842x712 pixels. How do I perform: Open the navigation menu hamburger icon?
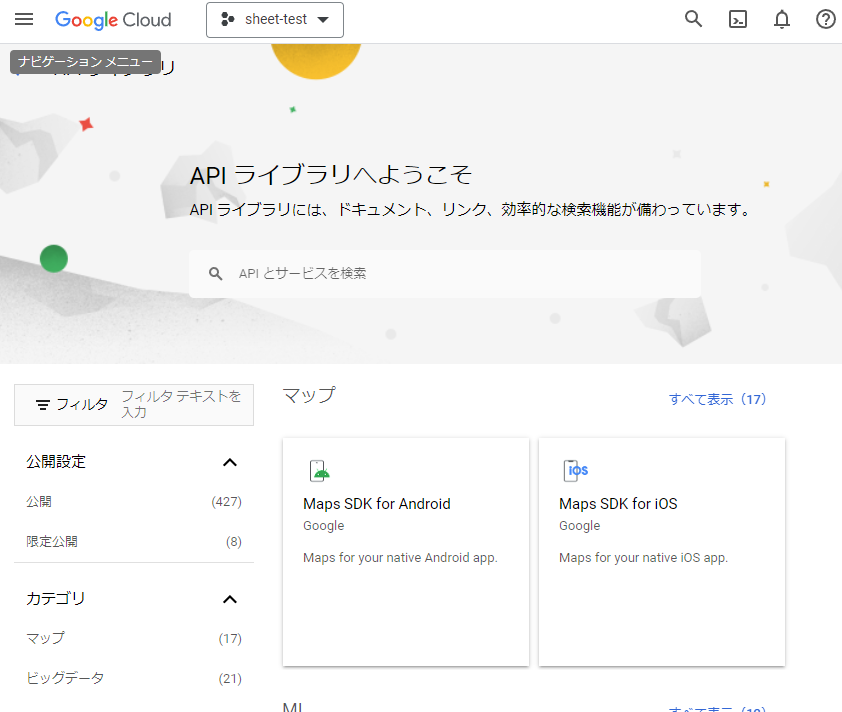click(x=24, y=19)
